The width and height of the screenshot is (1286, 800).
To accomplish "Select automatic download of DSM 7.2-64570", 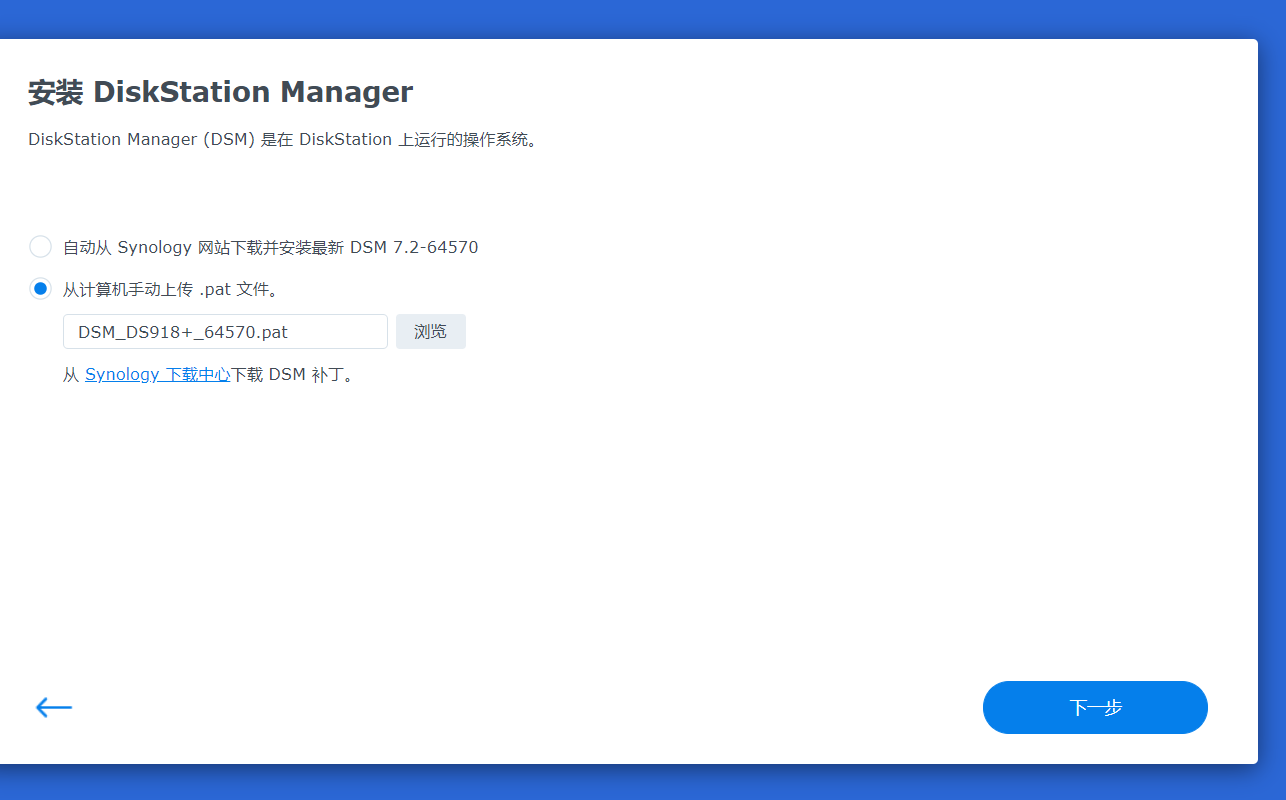I will tap(40, 247).
